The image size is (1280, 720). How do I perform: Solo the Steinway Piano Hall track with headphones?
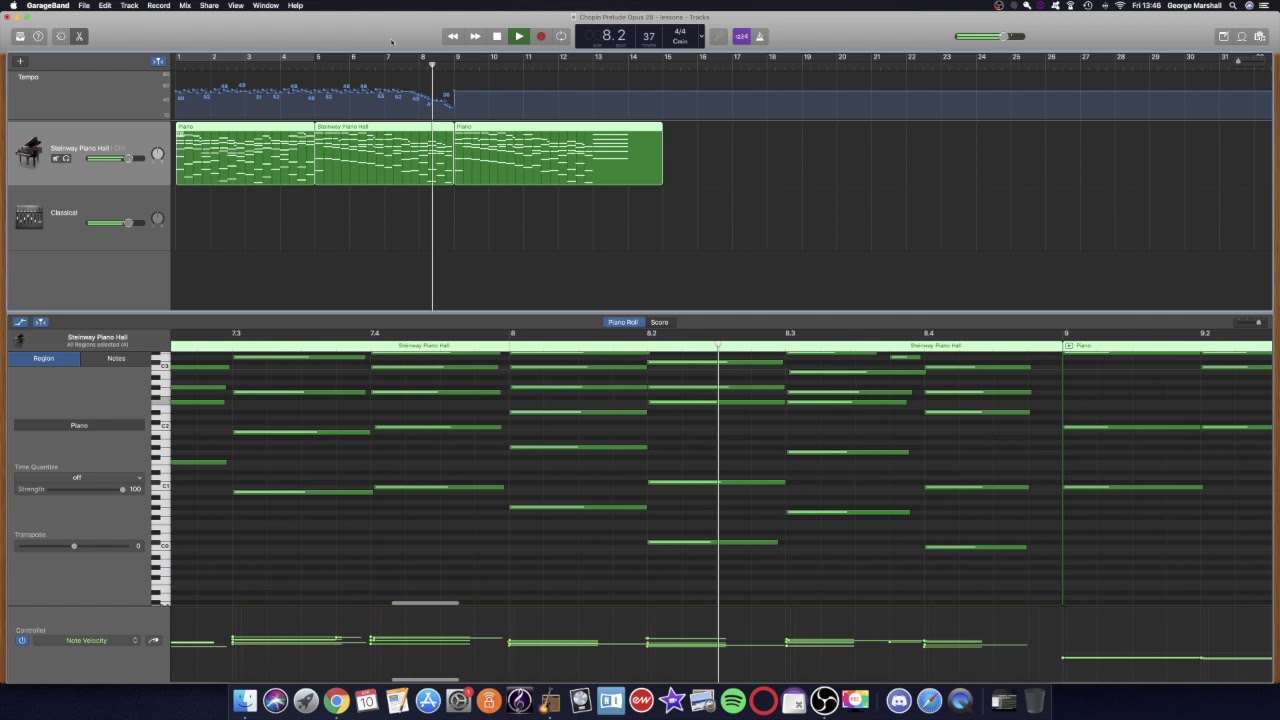67,158
